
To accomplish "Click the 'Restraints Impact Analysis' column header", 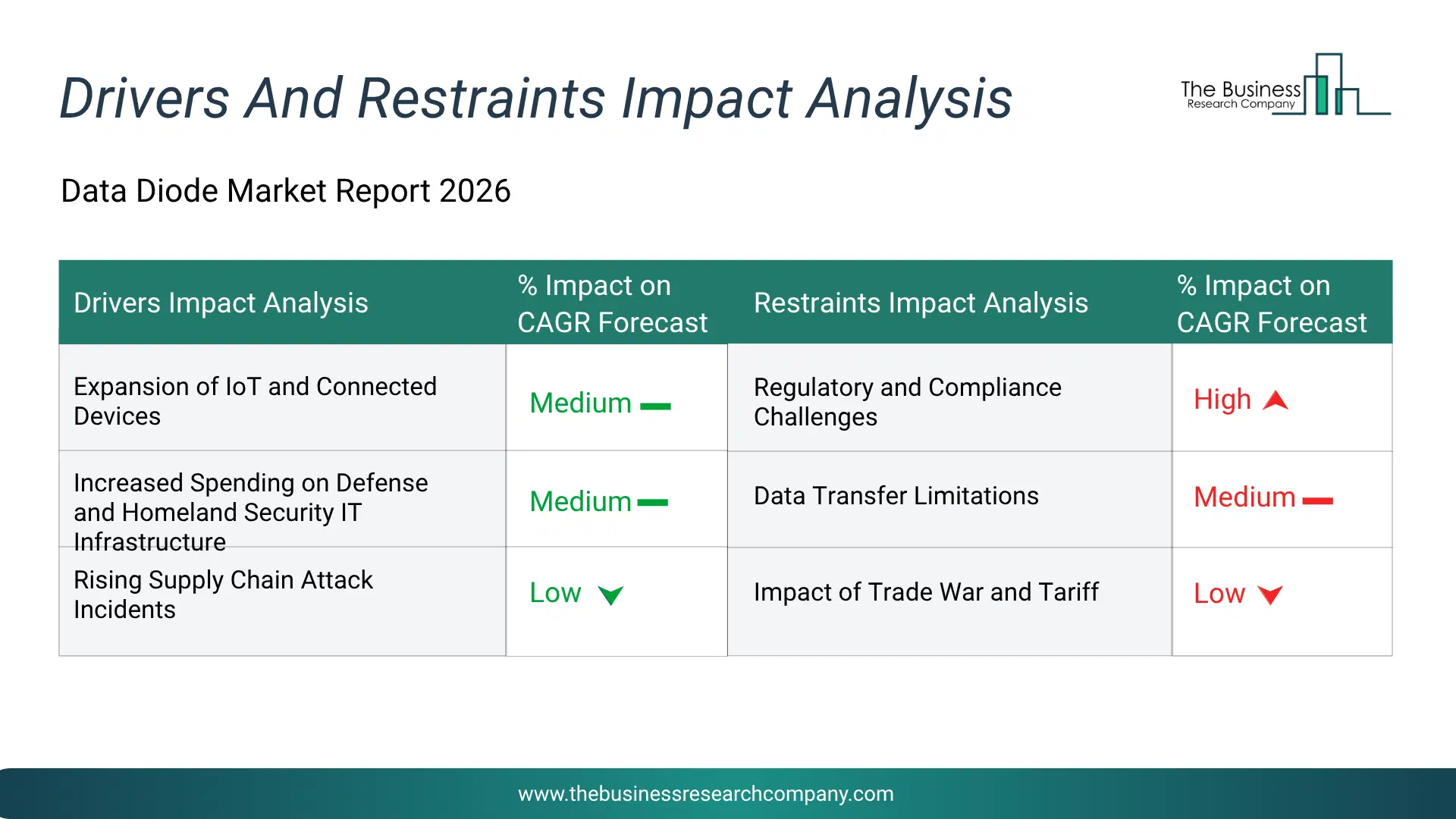I will [x=921, y=303].
